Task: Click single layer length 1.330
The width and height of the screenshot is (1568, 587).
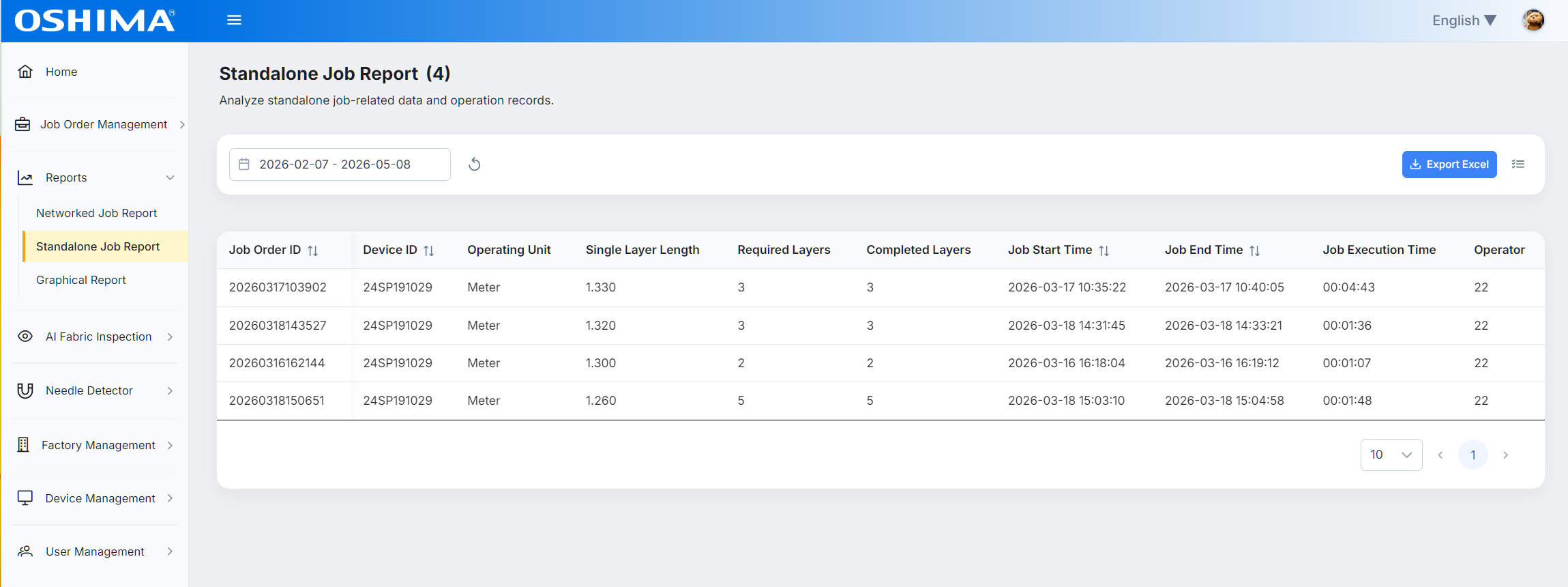Action: pyautogui.click(x=601, y=287)
